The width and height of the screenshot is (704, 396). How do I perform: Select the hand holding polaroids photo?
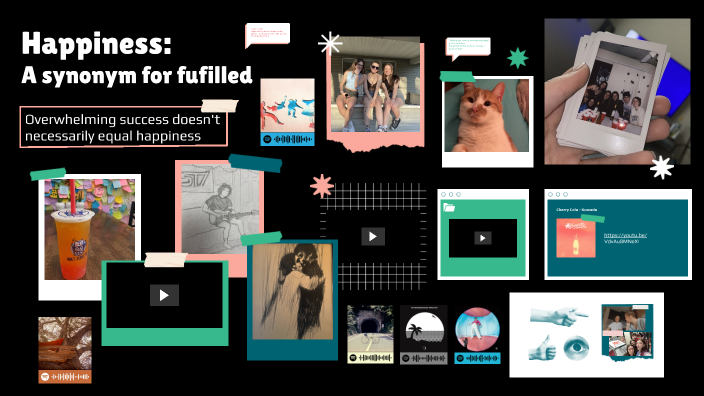[x=617, y=92]
